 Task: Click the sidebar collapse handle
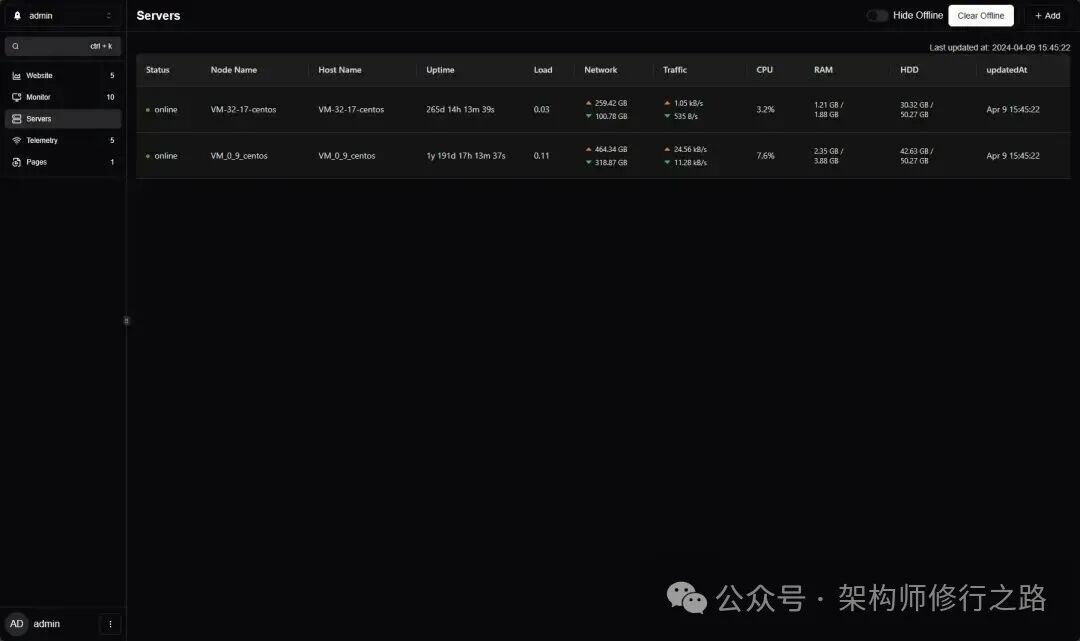click(126, 321)
